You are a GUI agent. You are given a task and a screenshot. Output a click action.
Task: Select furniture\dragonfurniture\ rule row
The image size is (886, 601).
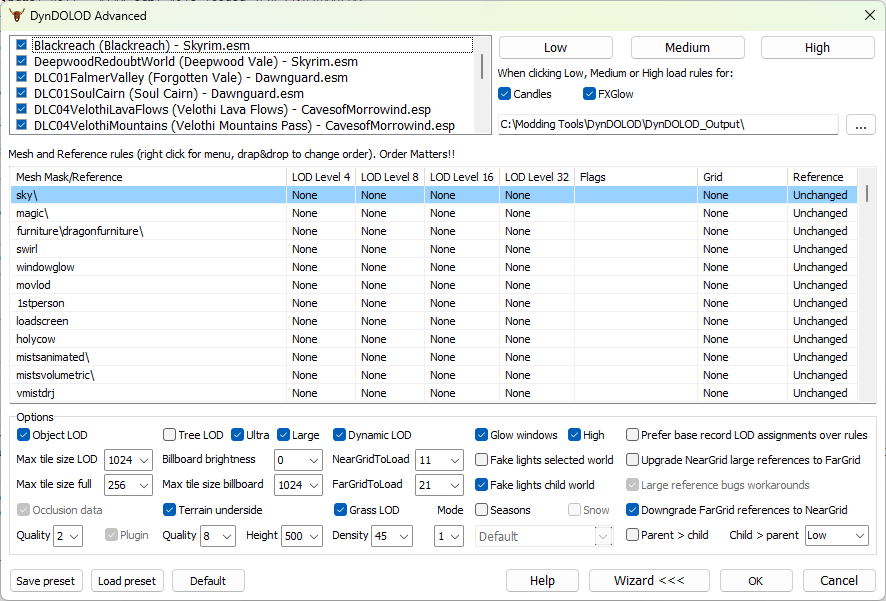pyautogui.click(x=434, y=231)
